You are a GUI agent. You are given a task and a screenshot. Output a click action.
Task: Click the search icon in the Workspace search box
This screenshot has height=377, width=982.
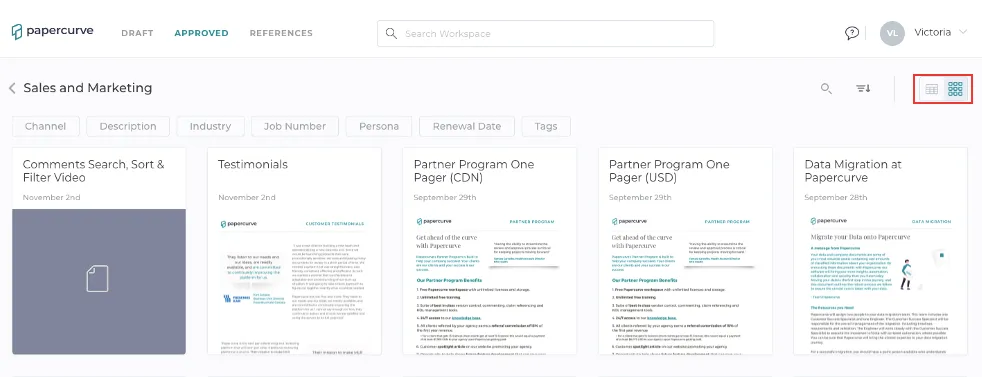pyautogui.click(x=391, y=34)
